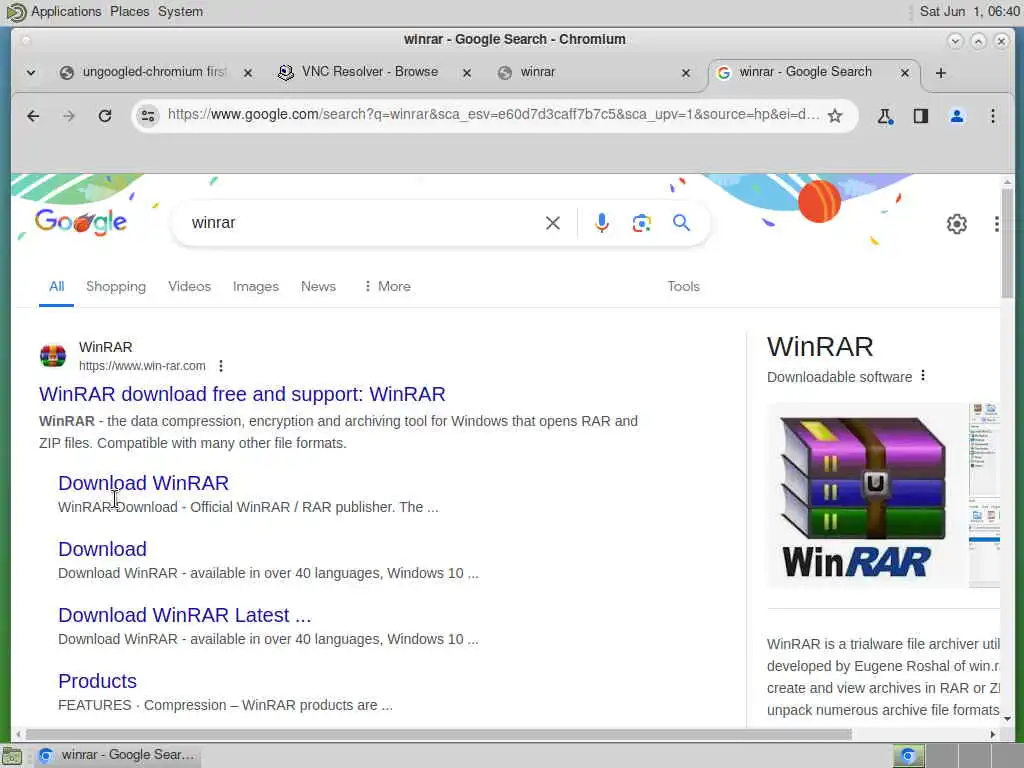This screenshot has width=1024, height=768.
Task: Select the All results tab
Action: [x=56, y=286]
